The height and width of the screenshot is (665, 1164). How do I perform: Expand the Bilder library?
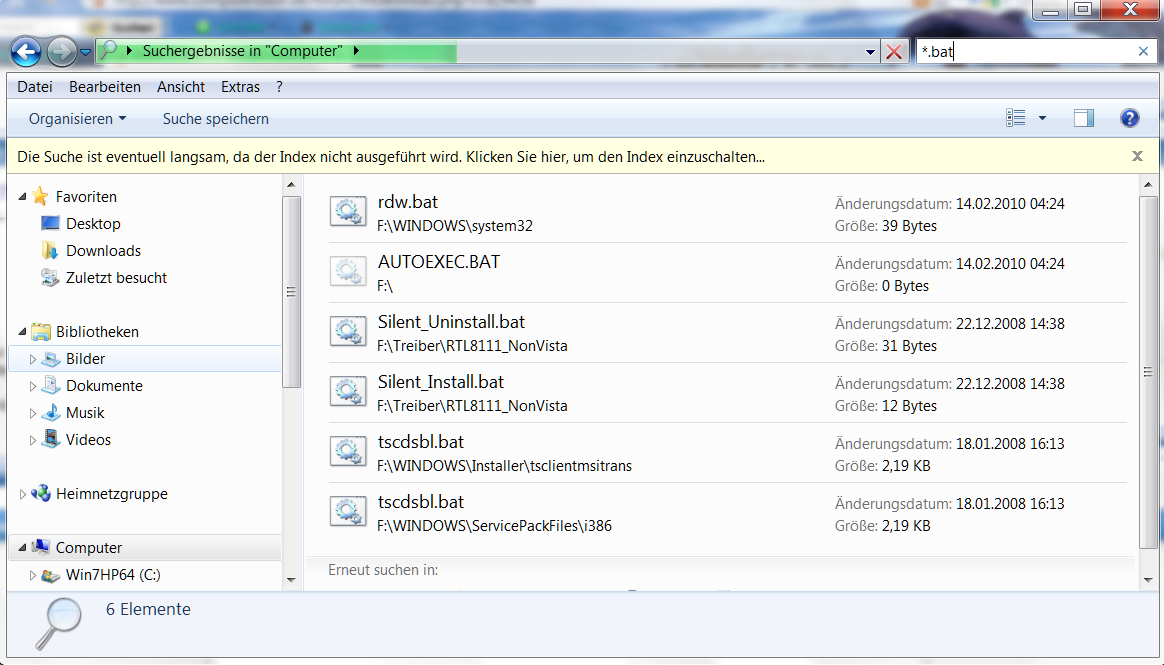33,359
